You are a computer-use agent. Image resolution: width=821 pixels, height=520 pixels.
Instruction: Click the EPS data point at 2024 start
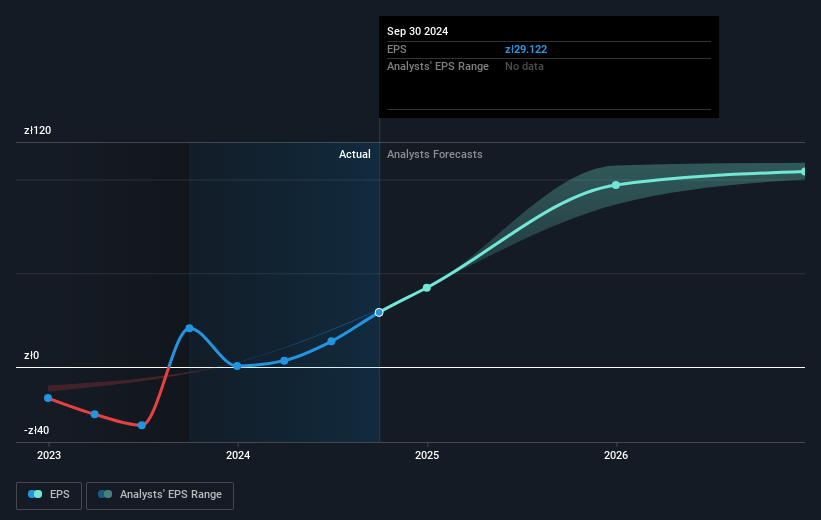coord(237,366)
